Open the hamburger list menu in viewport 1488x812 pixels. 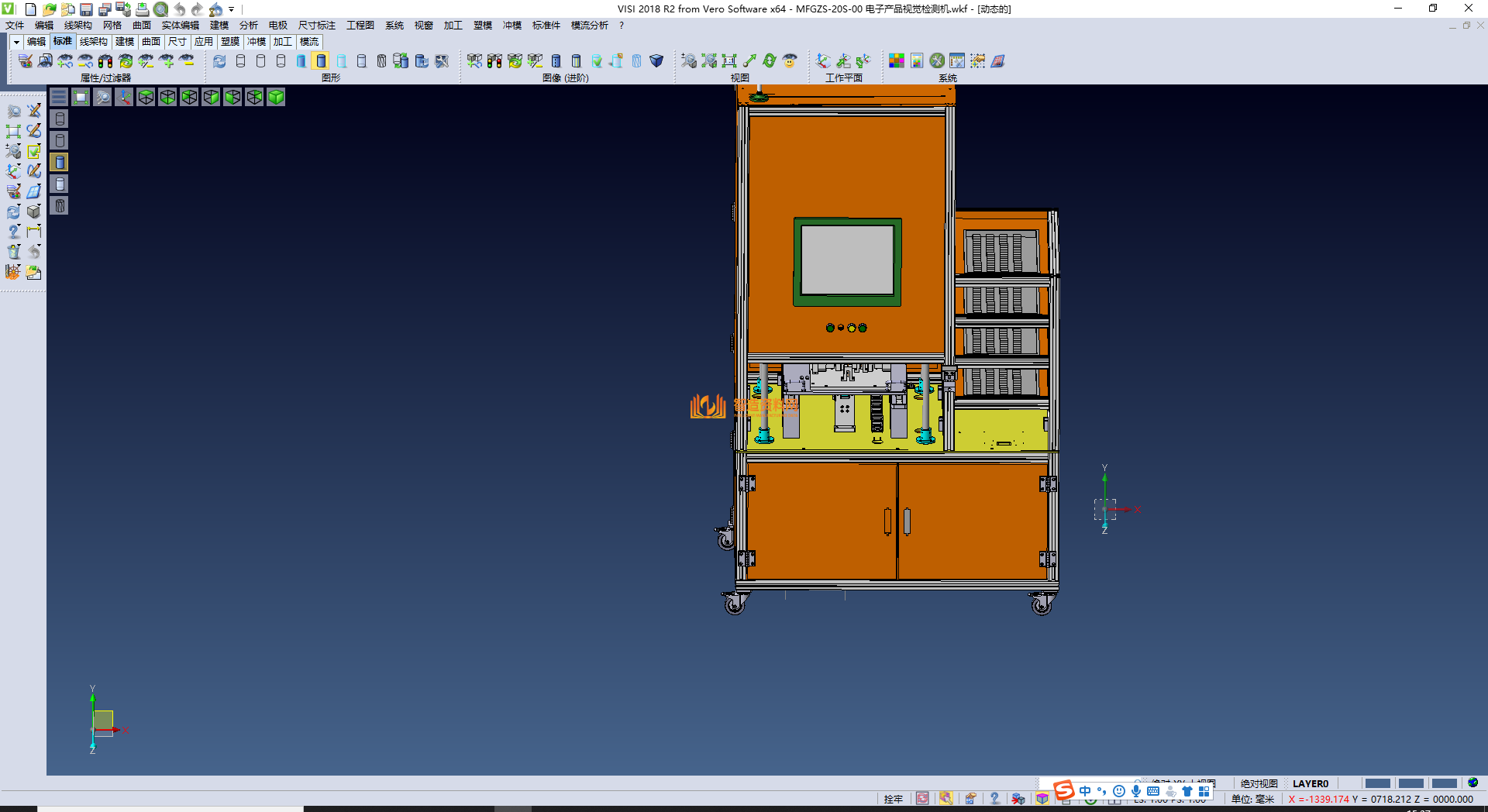[x=59, y=97]
